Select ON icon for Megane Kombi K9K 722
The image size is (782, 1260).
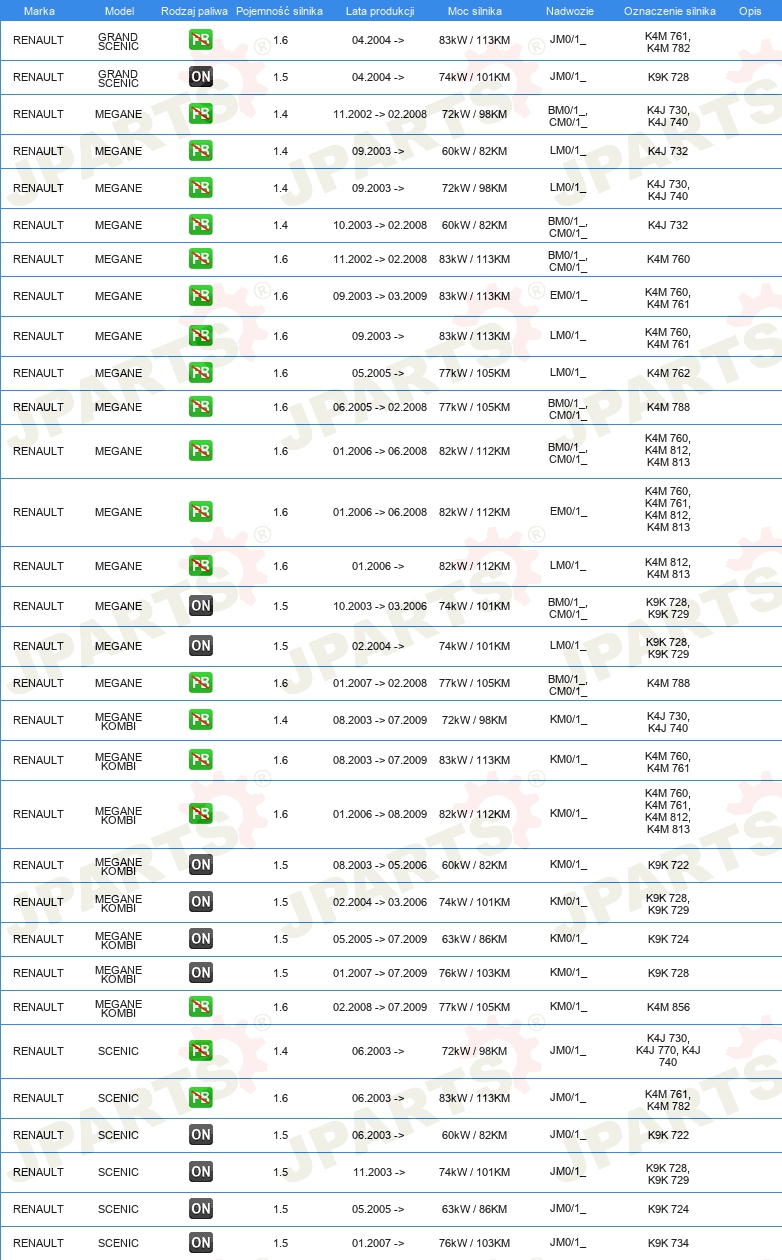(x=200, y=865)
